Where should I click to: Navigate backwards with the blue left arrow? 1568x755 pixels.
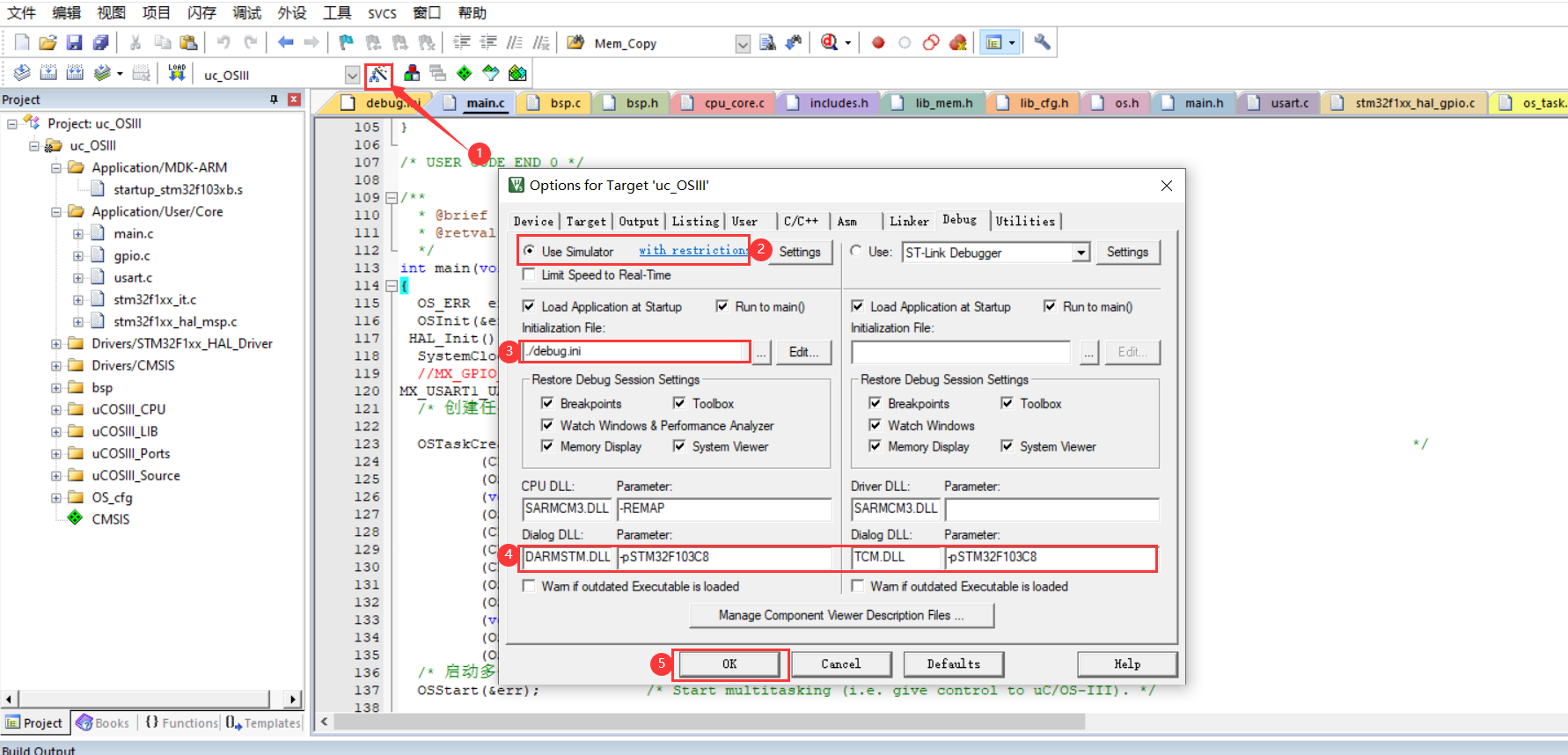pyautogui.click(x=285, y=42)
